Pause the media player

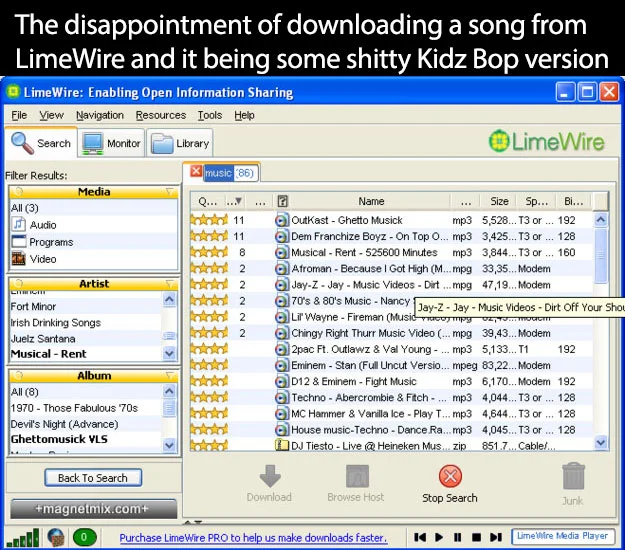click(x=458, y=537)
